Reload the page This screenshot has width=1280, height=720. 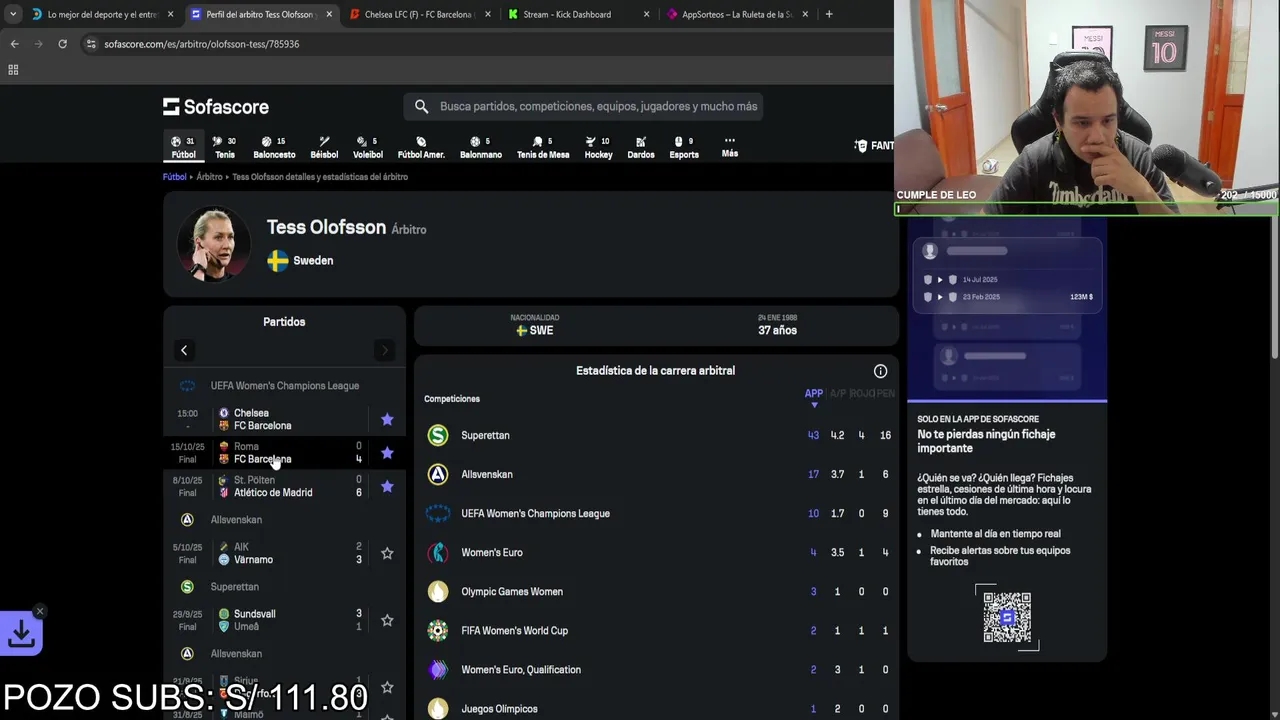coord(62,44)
